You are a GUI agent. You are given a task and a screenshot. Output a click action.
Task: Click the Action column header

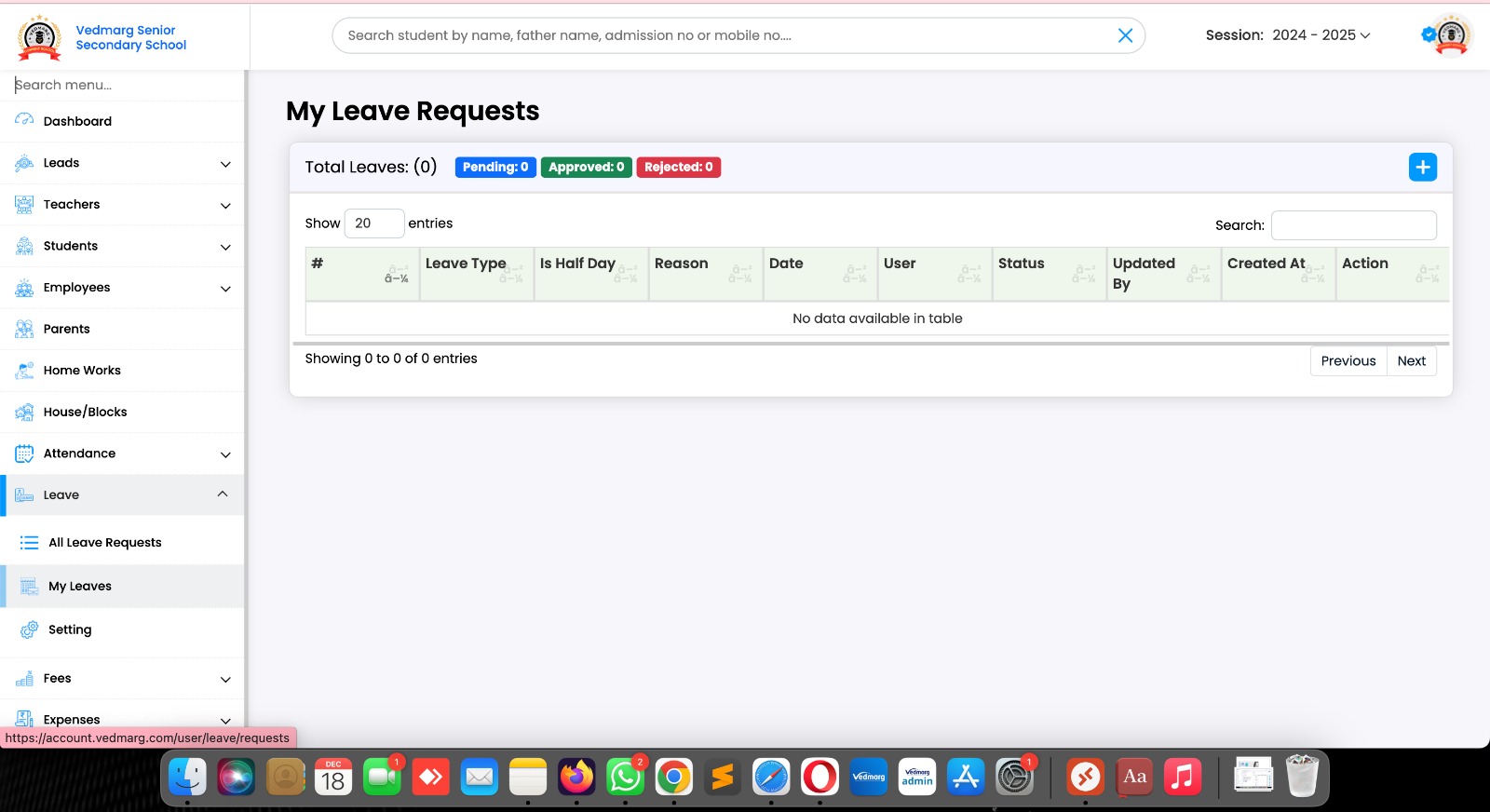click(x=1392, y=274)
